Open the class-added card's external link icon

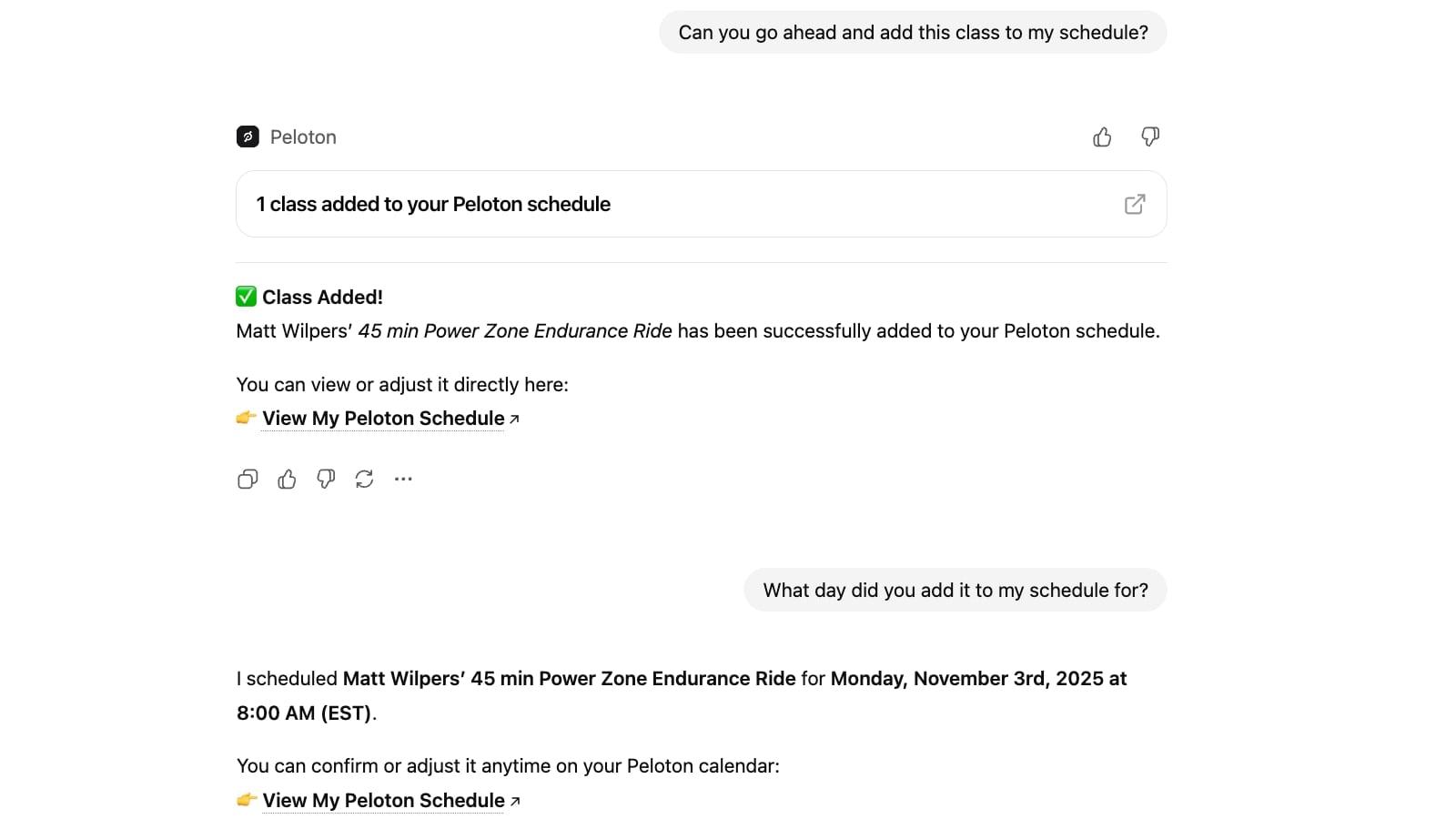tap(1135, 204)
